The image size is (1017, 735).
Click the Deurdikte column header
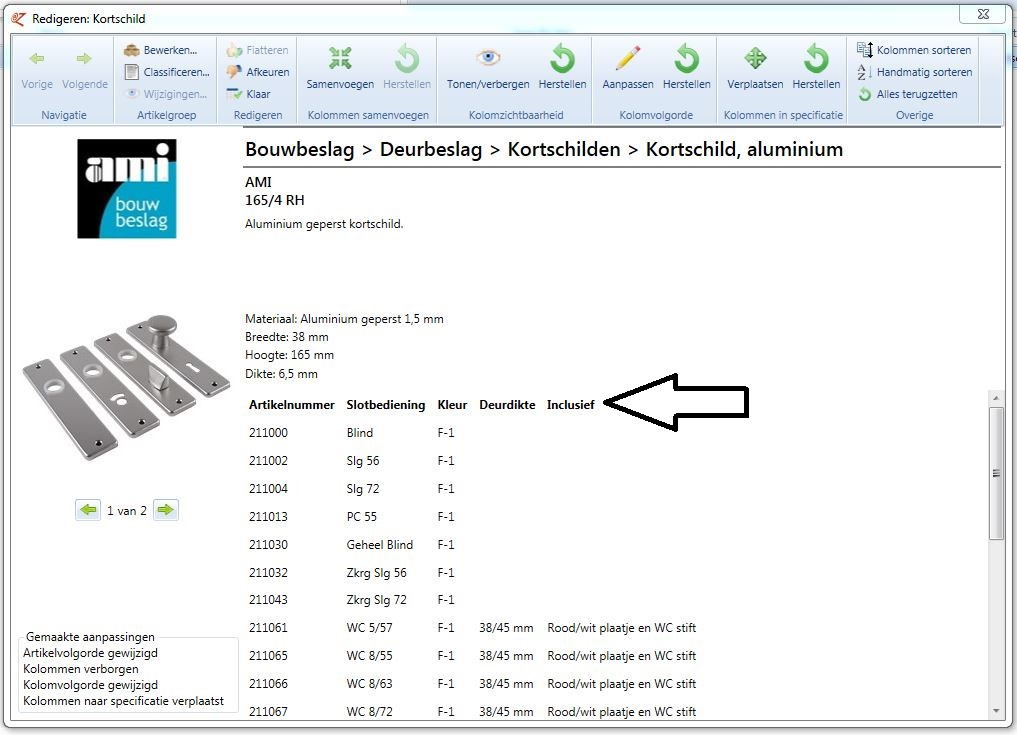point(507,405)
